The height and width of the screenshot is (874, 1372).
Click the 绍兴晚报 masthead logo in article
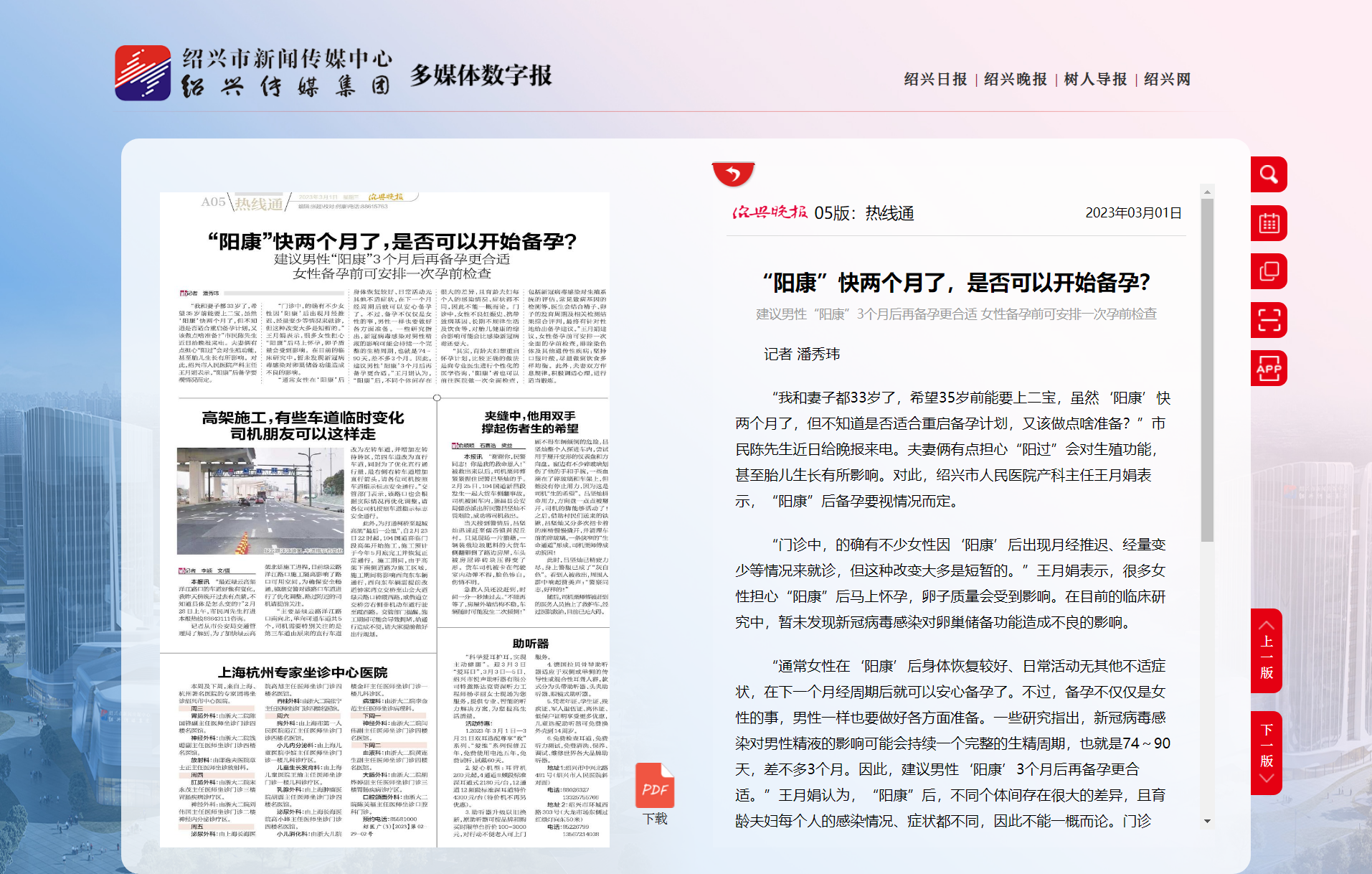click(x=770, y=212)
